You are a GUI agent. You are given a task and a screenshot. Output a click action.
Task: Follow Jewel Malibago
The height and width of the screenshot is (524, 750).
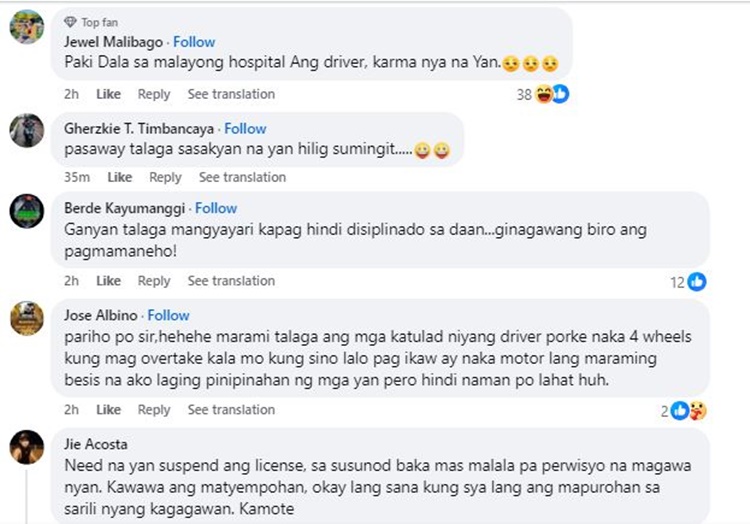194,42
